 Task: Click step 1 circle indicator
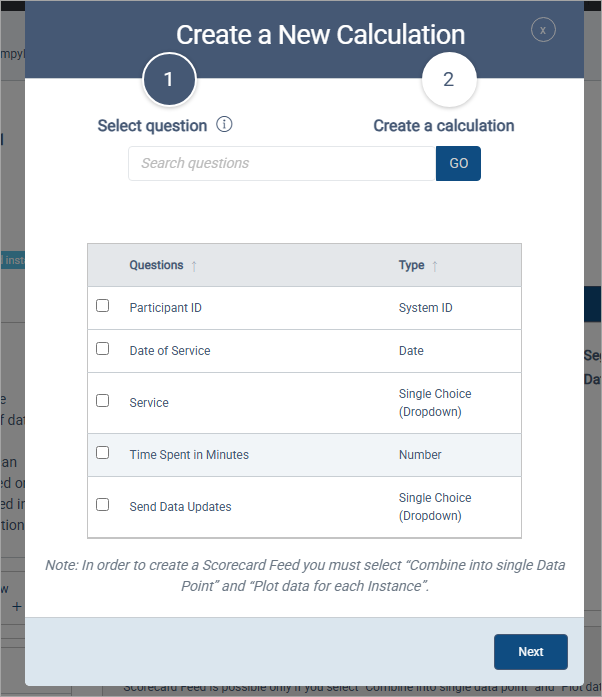pos(168,80)
